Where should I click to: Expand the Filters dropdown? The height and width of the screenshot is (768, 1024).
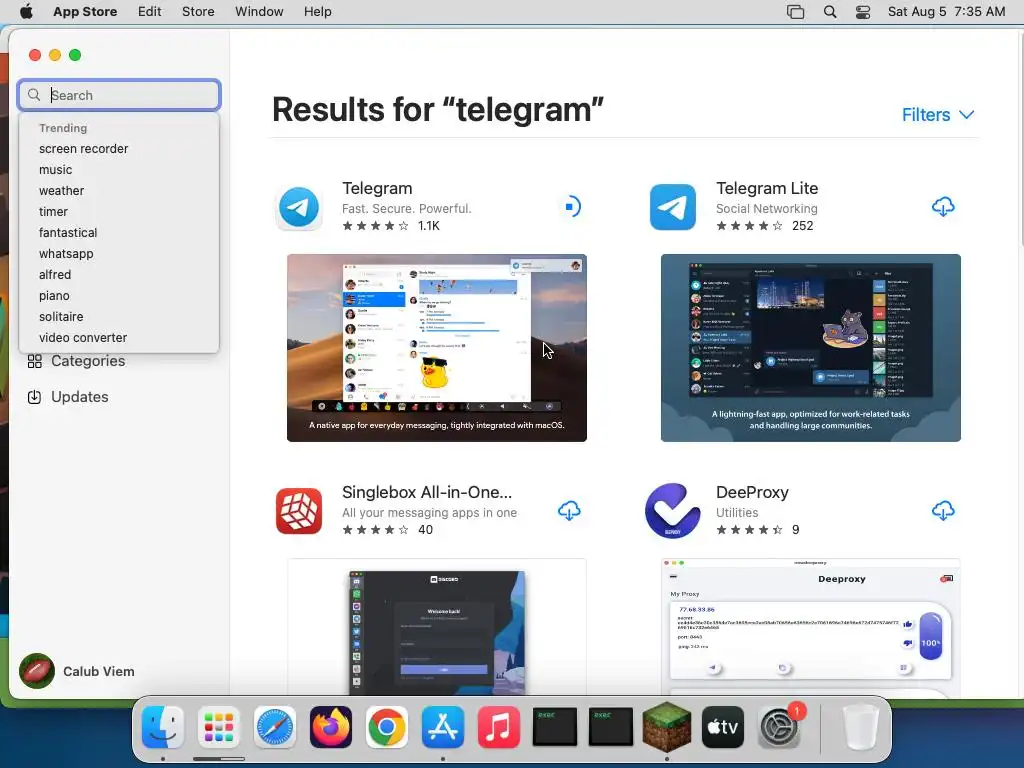pos(938,115)
